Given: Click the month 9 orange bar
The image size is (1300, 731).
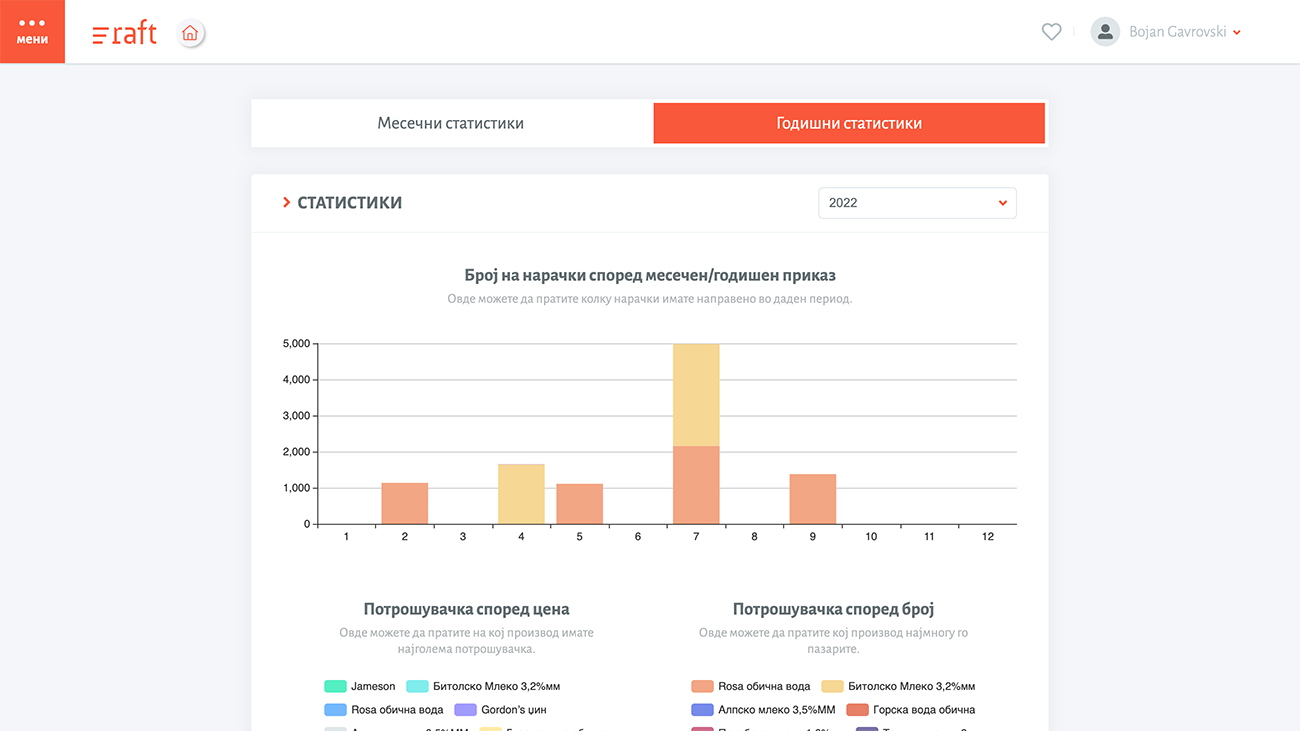Looking at the screenshot, I should point(813,499).
